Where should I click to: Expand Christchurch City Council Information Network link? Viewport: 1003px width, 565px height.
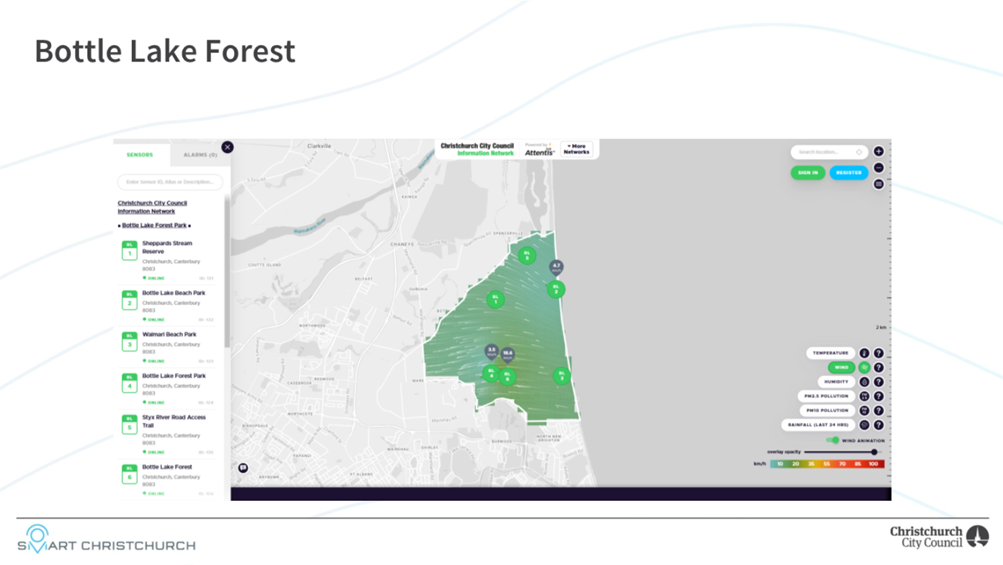click(x=152, y=207)
